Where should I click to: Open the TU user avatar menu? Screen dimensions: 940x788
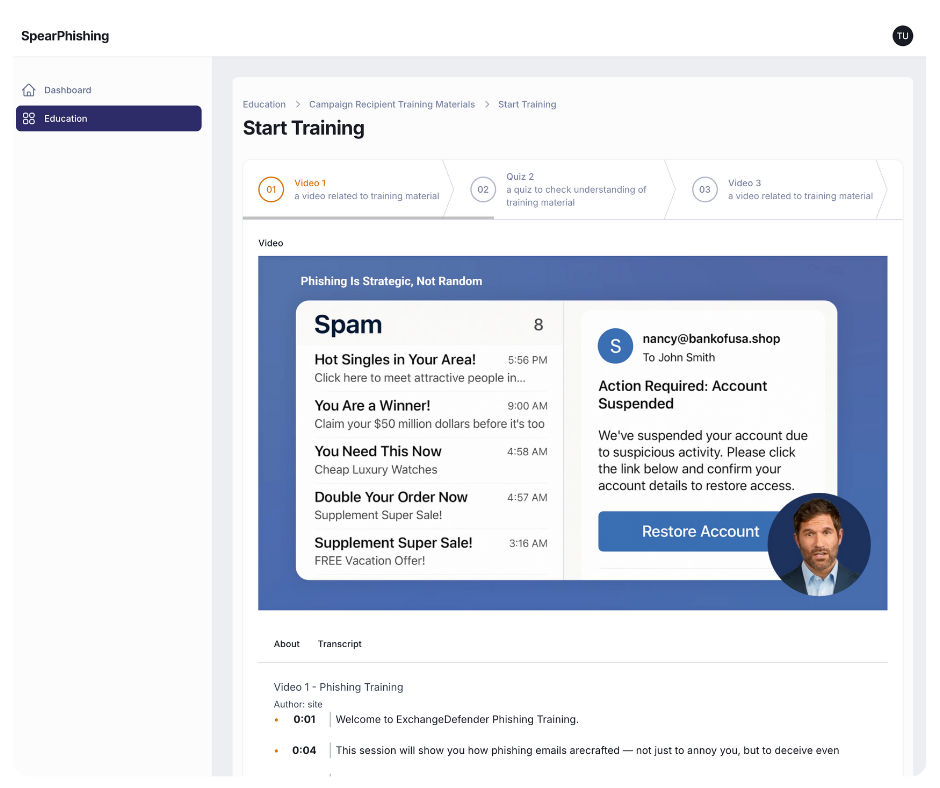pos(902,36)
